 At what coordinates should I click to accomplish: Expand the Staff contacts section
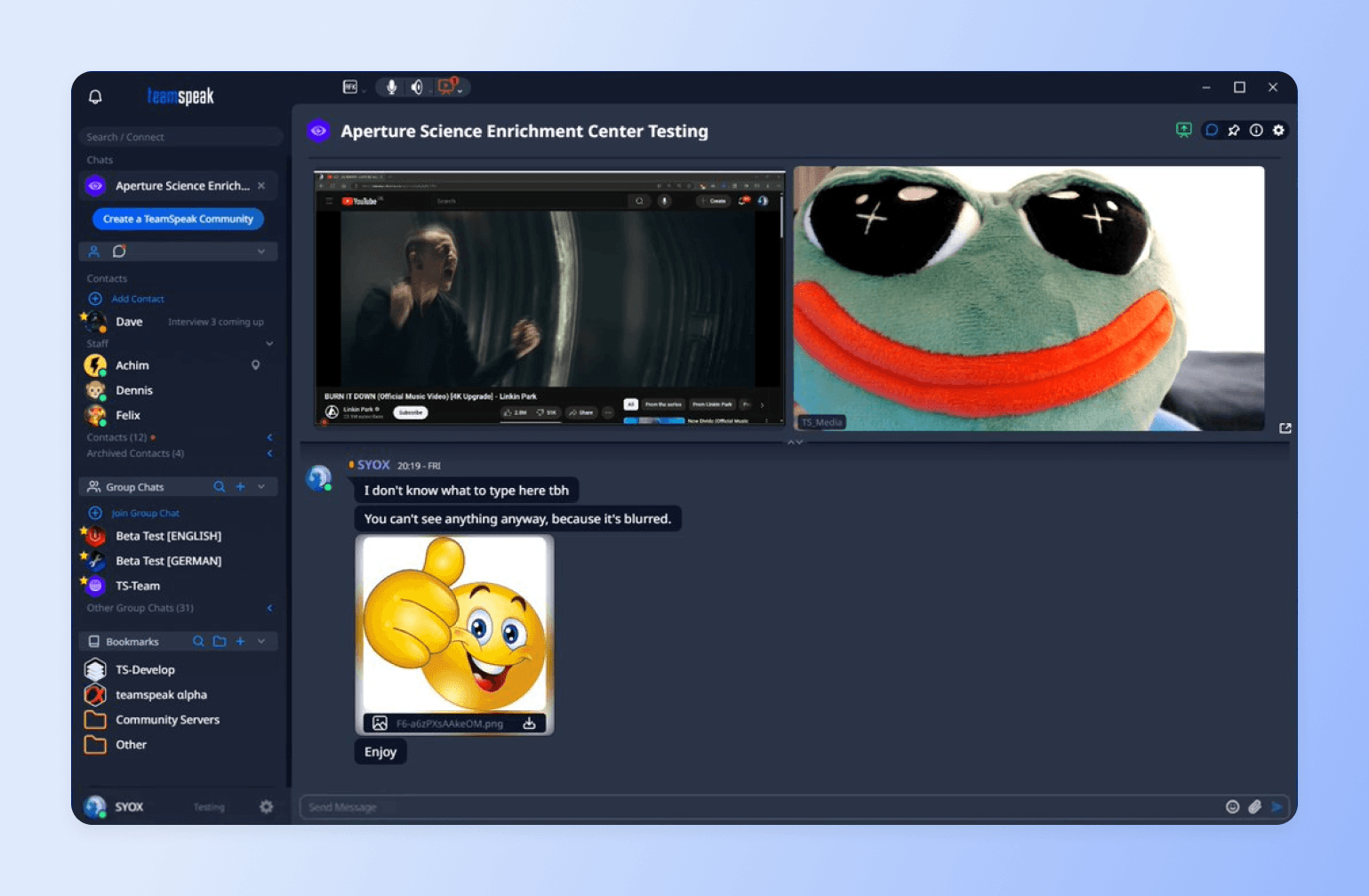pos(269,343)
